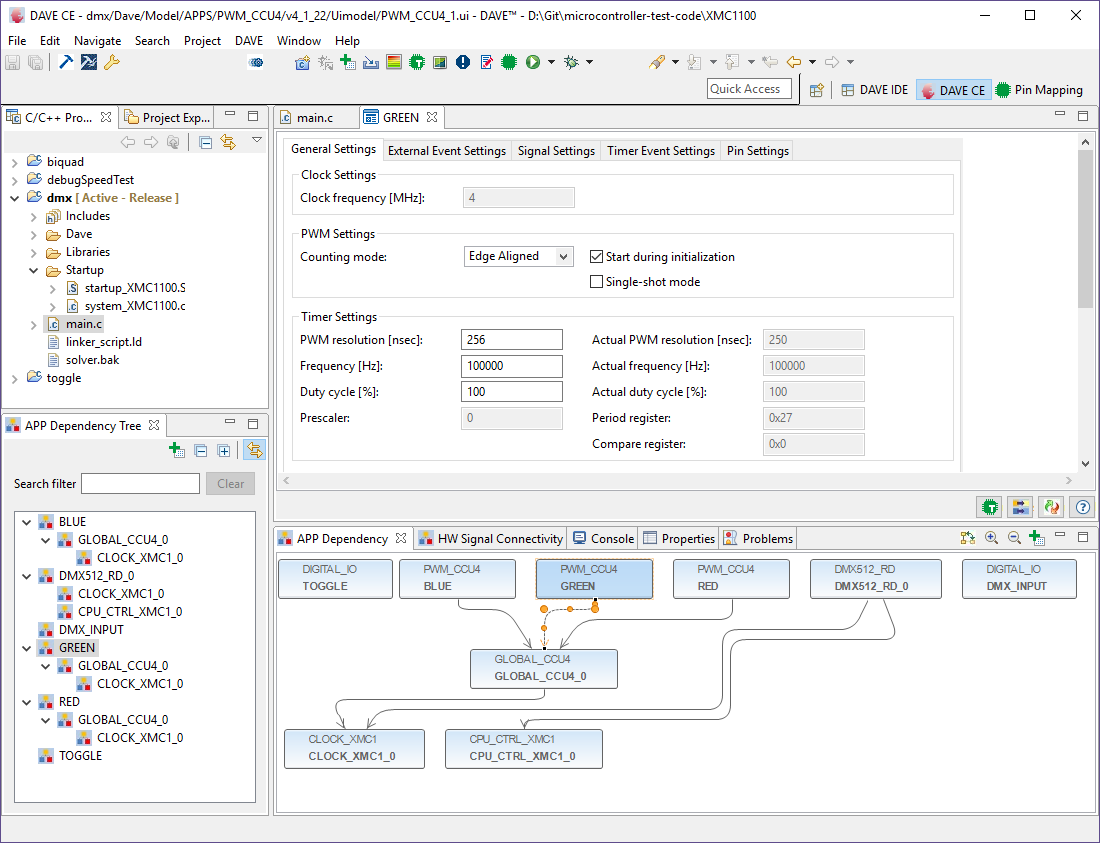Screen dimensions: 1100x843
Task: Open the DAVE menu
Action: tap(249, 41)
